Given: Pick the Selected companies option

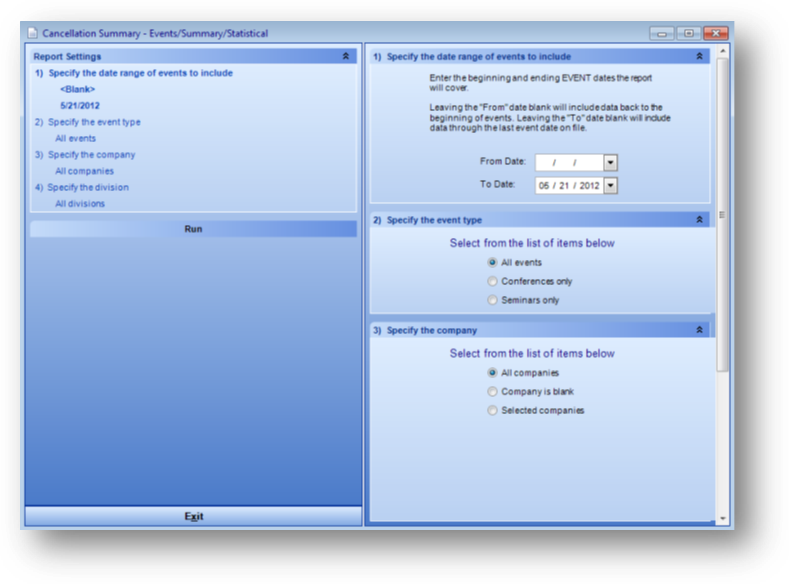Looking at the screenshot, I should (492, 410).
